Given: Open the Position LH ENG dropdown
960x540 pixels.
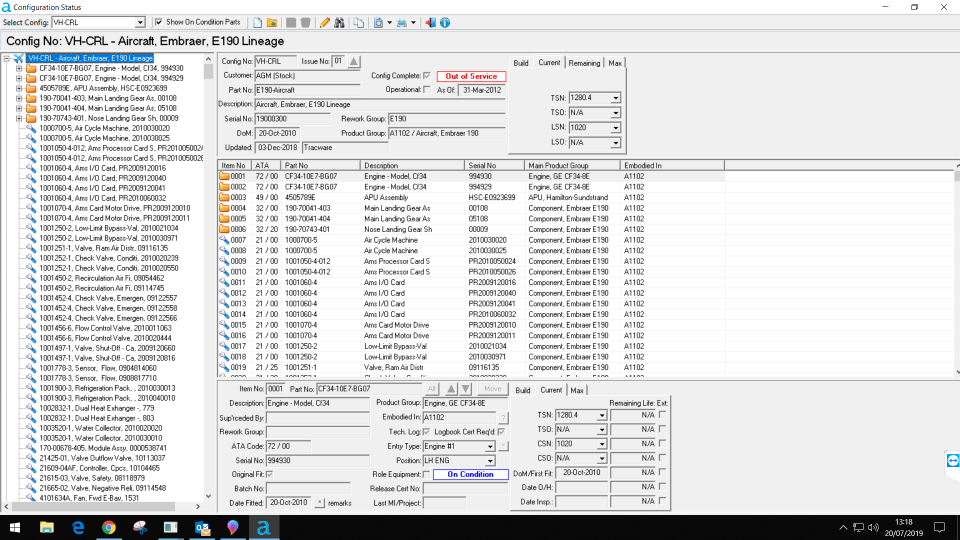Looking at the screenshot, I should pos(490,460).
